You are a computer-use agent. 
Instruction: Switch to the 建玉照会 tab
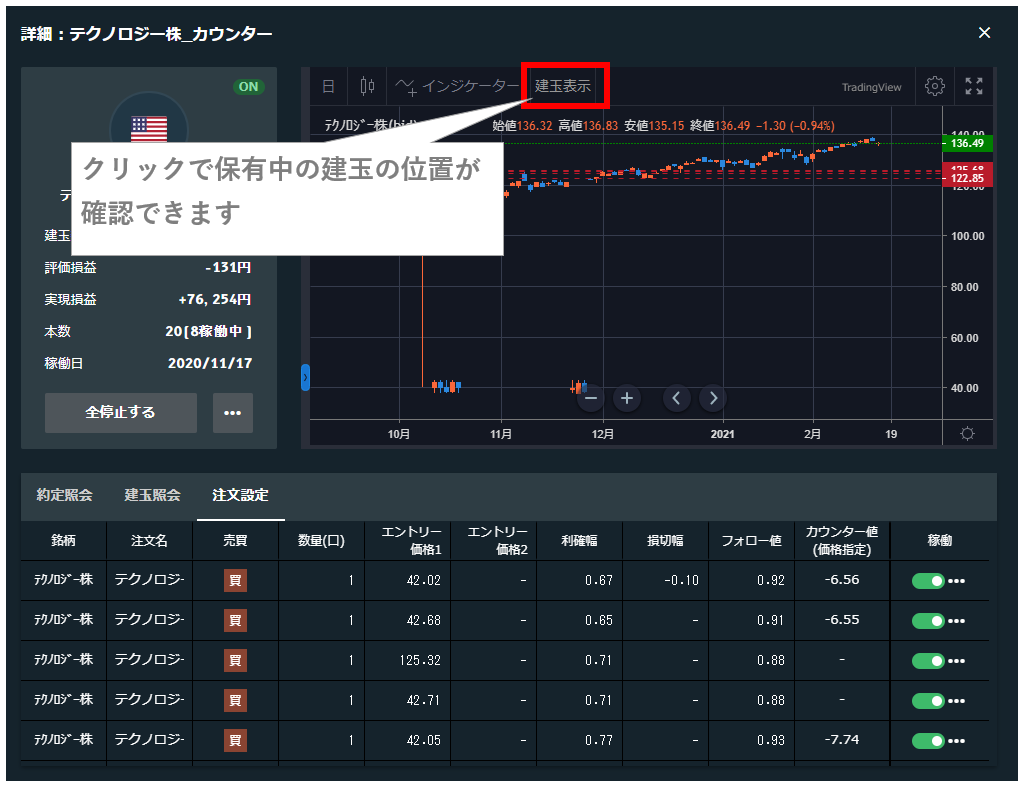(152, 495)
